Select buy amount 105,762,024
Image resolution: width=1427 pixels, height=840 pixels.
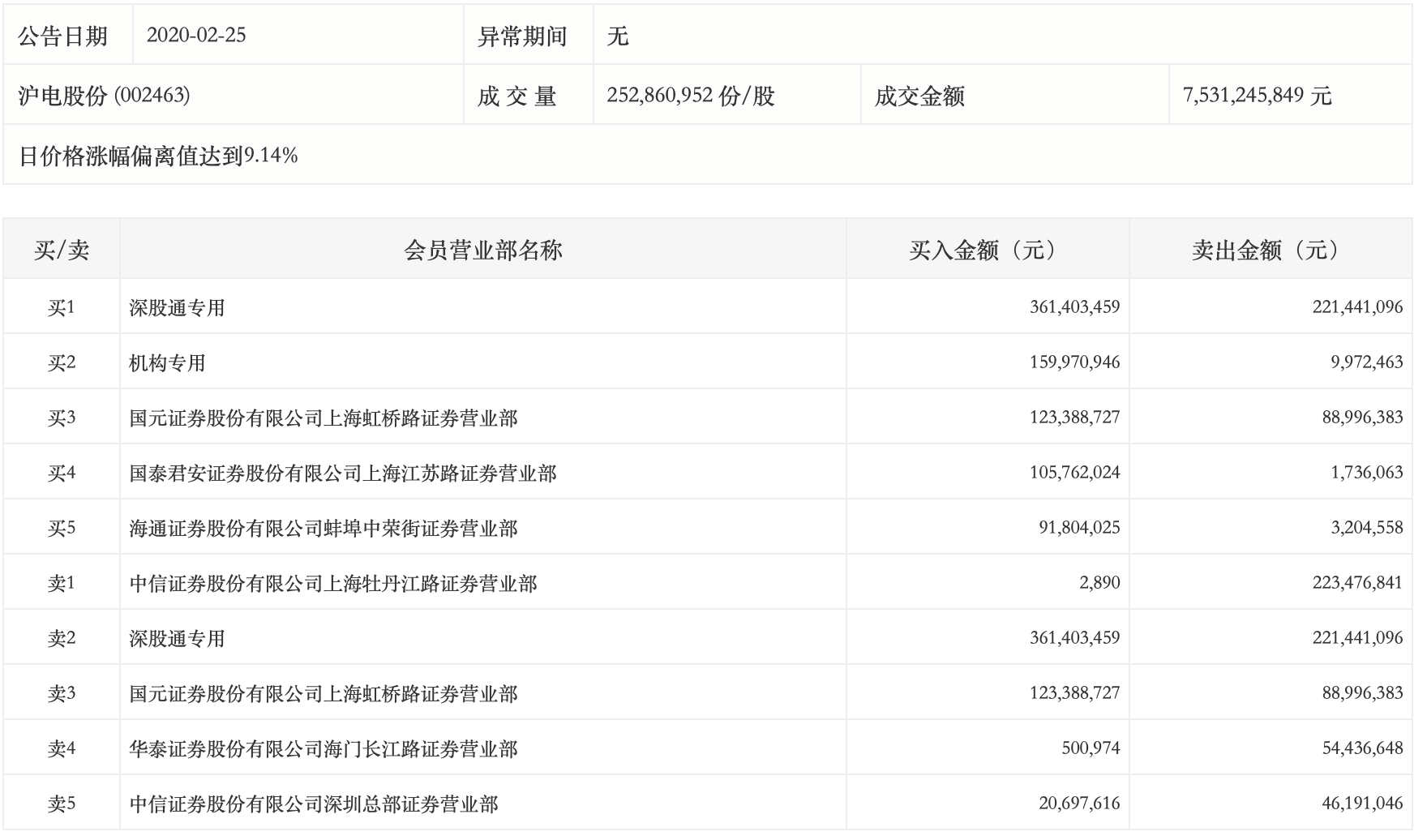point(1075,472)
